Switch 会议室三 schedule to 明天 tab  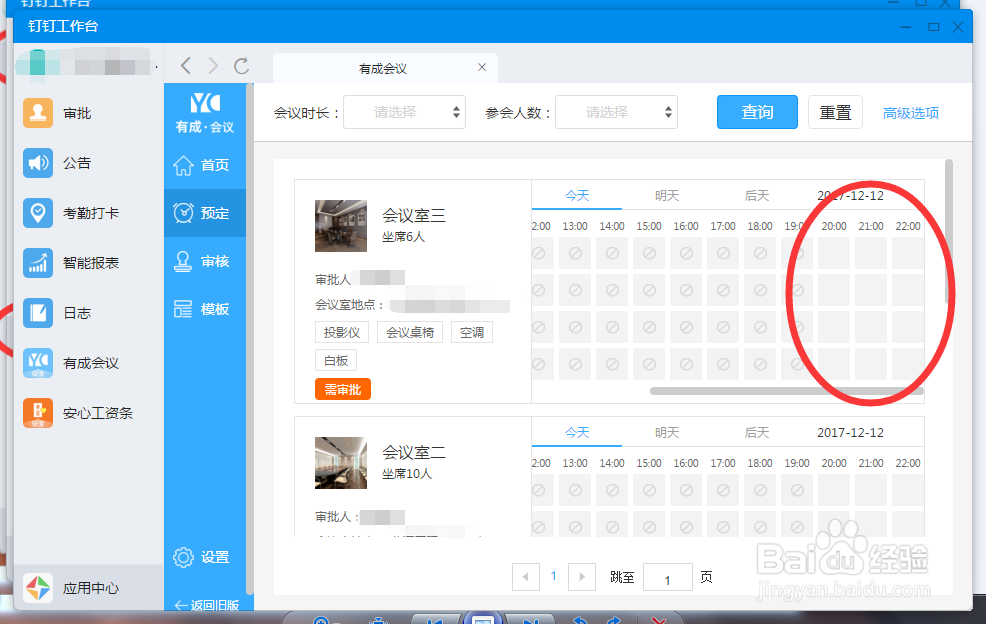click(x=667, y=195)
